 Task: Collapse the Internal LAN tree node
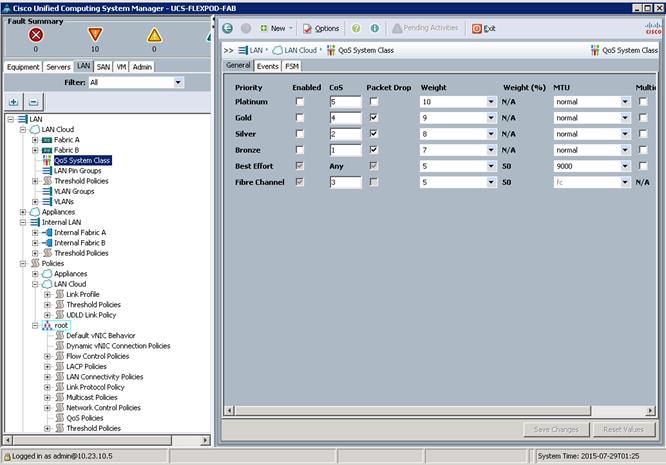click(x=23, y=222)
